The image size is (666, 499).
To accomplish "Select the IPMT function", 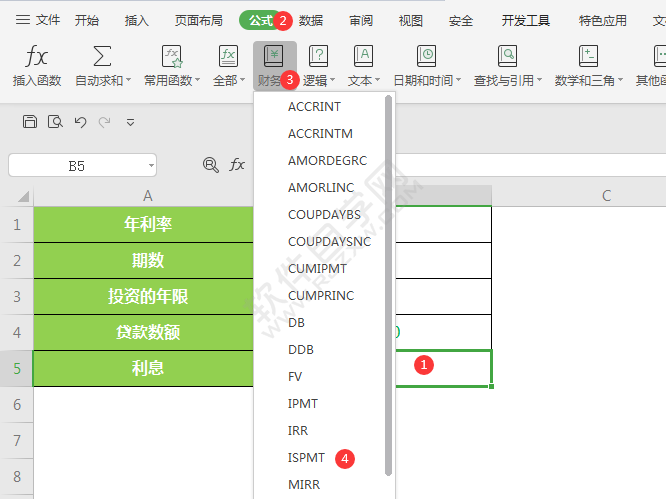I will point(303,403).
